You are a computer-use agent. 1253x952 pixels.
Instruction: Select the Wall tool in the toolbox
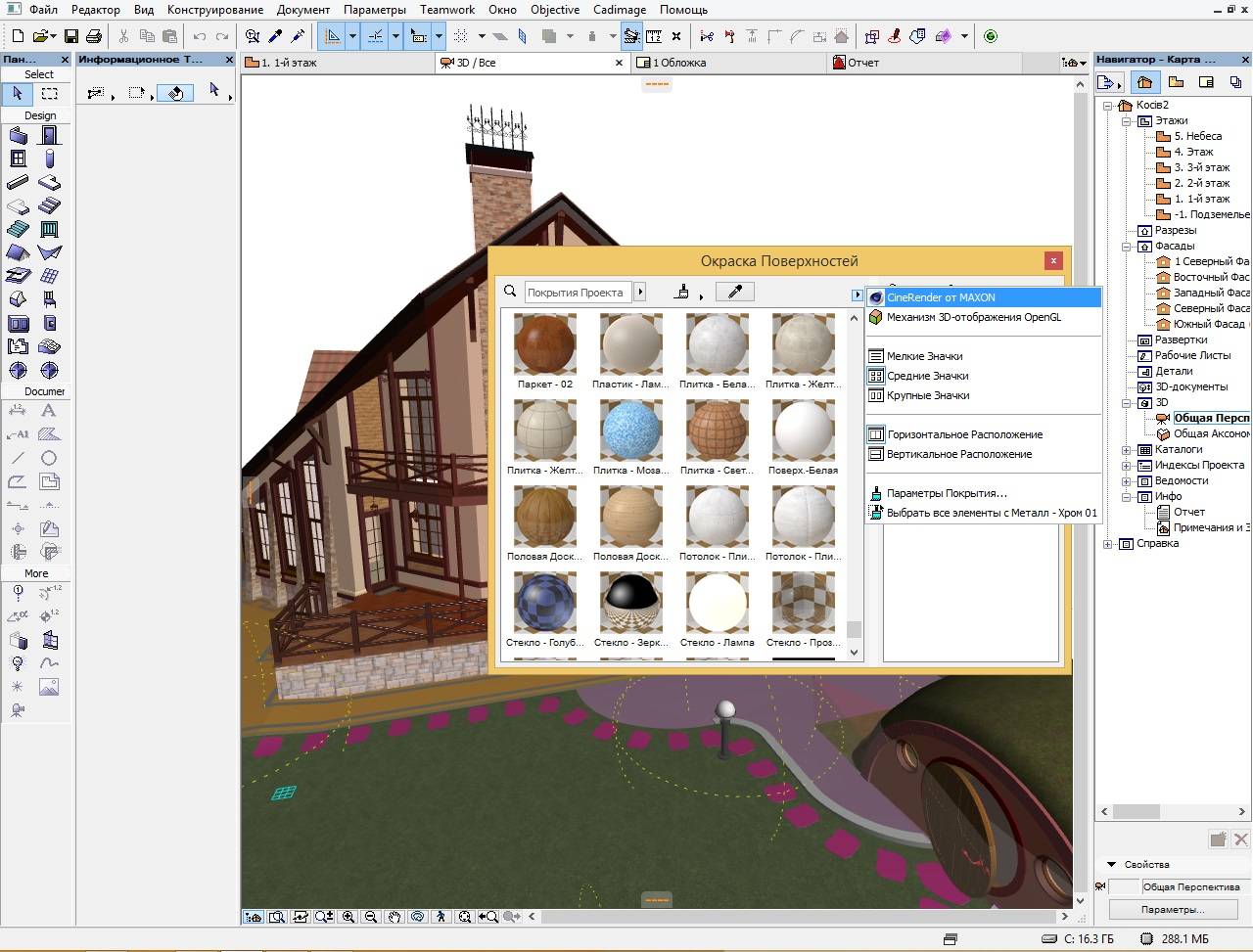[18, 136]
